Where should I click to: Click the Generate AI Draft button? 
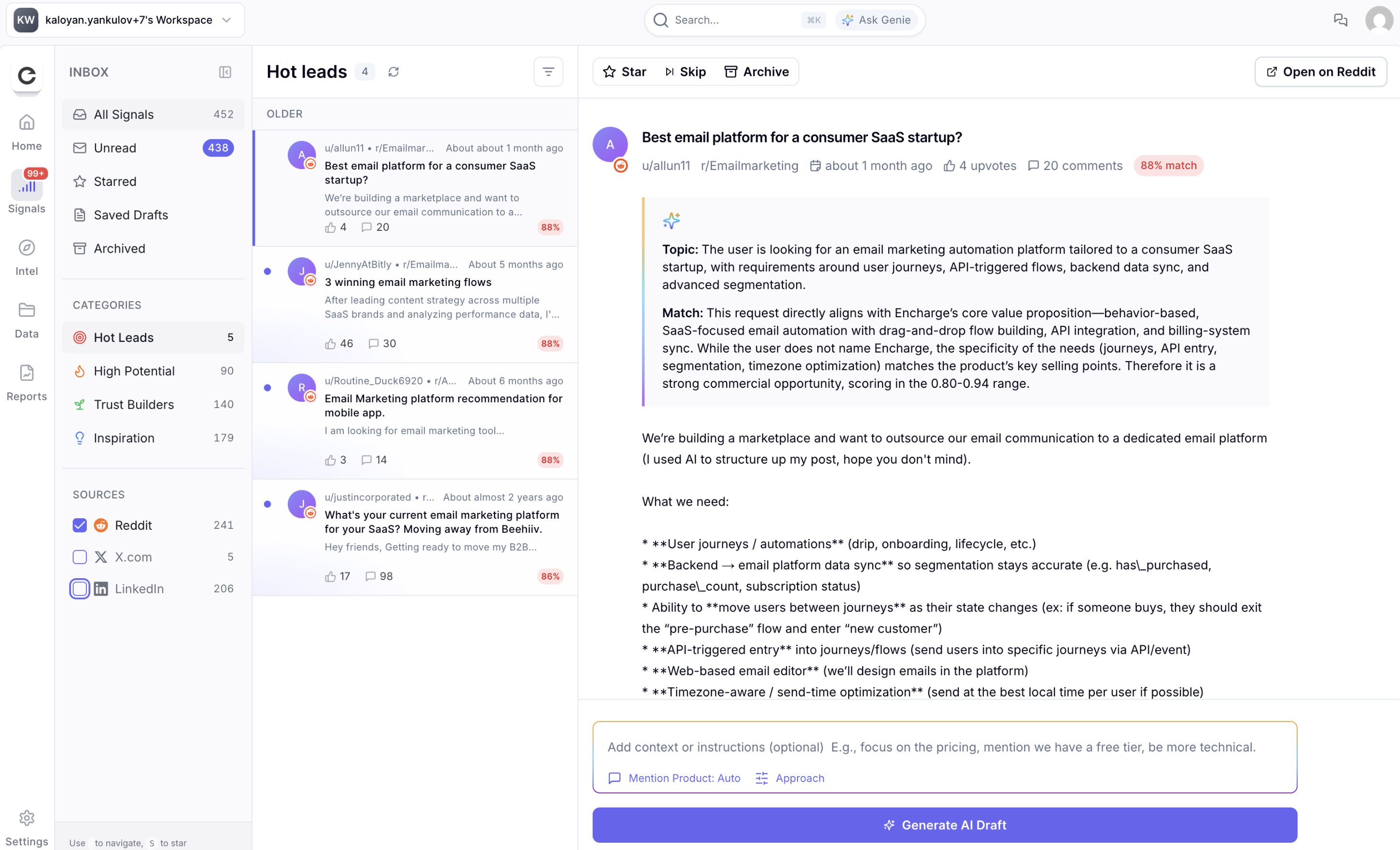coord(944,825)
